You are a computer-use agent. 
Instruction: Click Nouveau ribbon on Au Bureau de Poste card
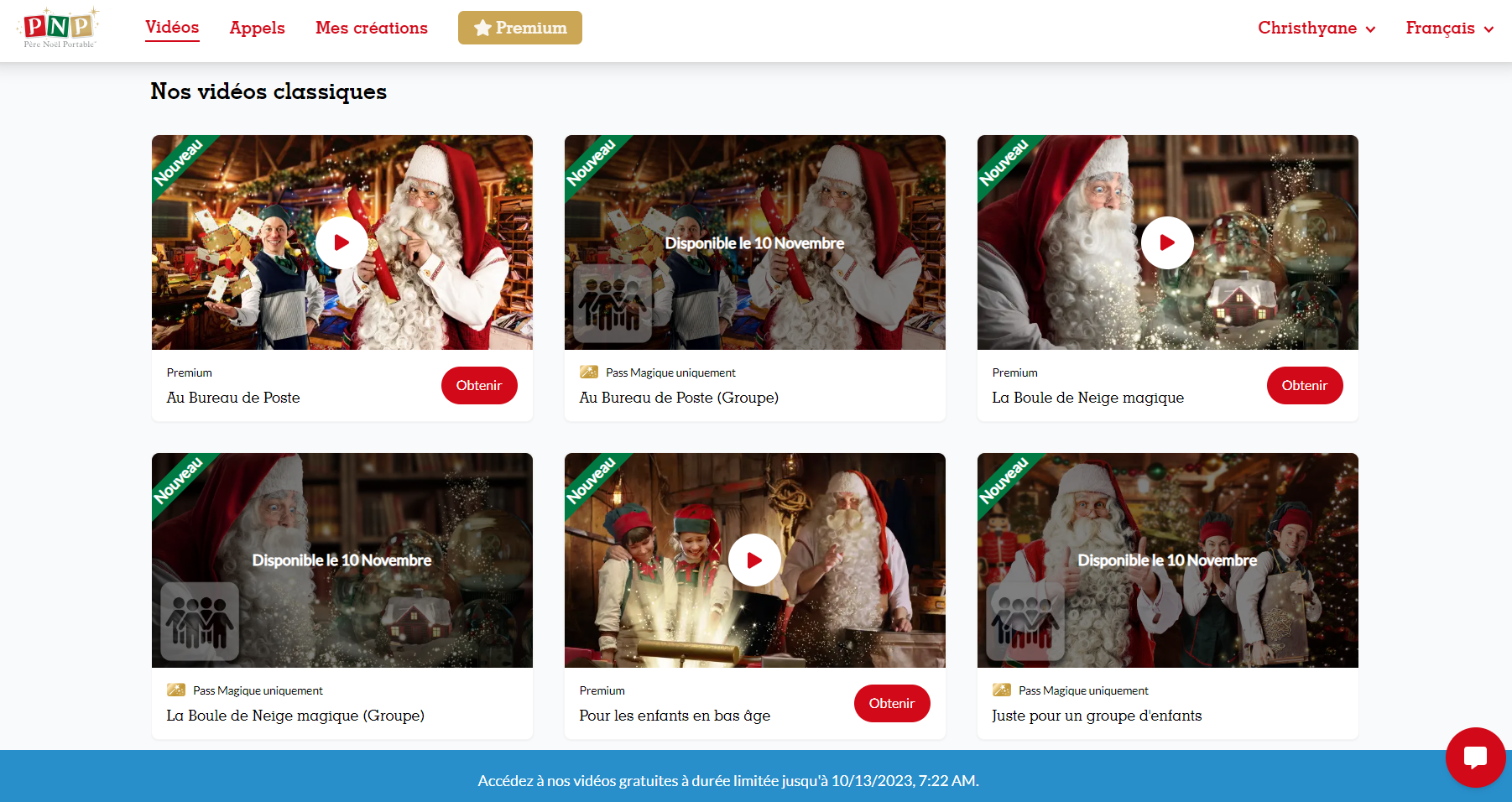click(178, 162)
